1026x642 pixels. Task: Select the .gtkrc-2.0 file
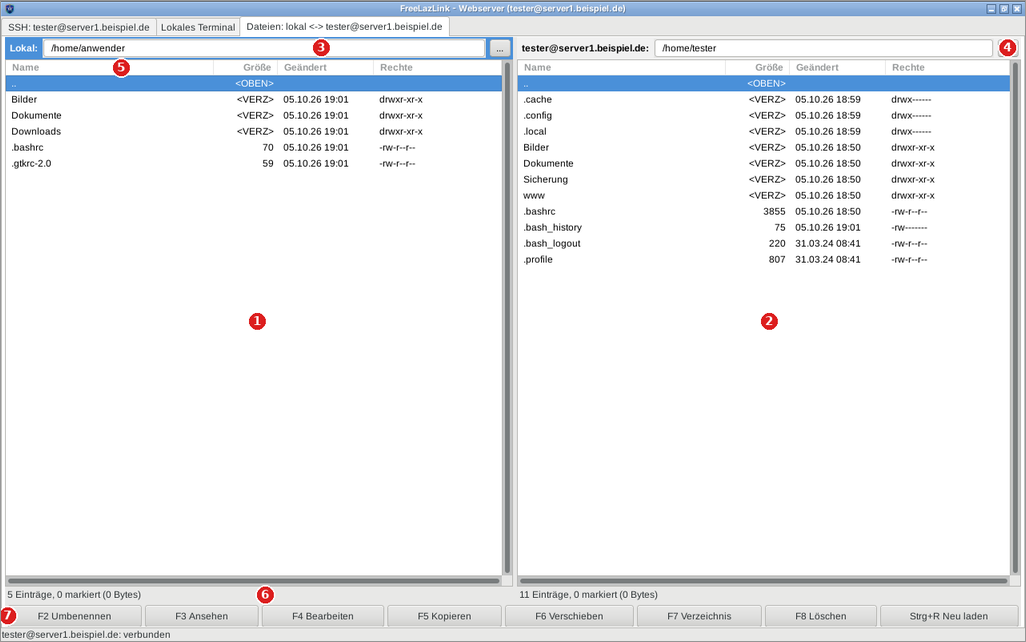pos(254,164)
